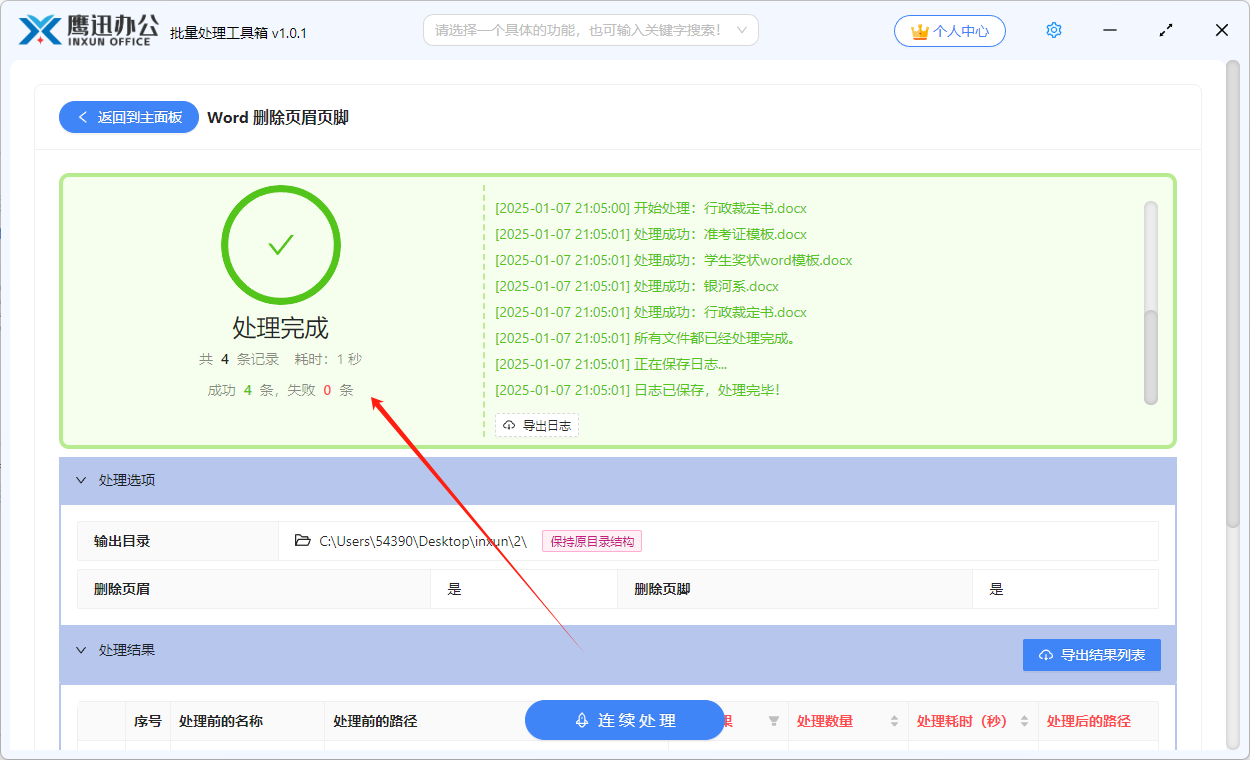Viewport: 1250px width, 760px height.
Task: Open the 个人中心 personal center
Action: [950, 31]
